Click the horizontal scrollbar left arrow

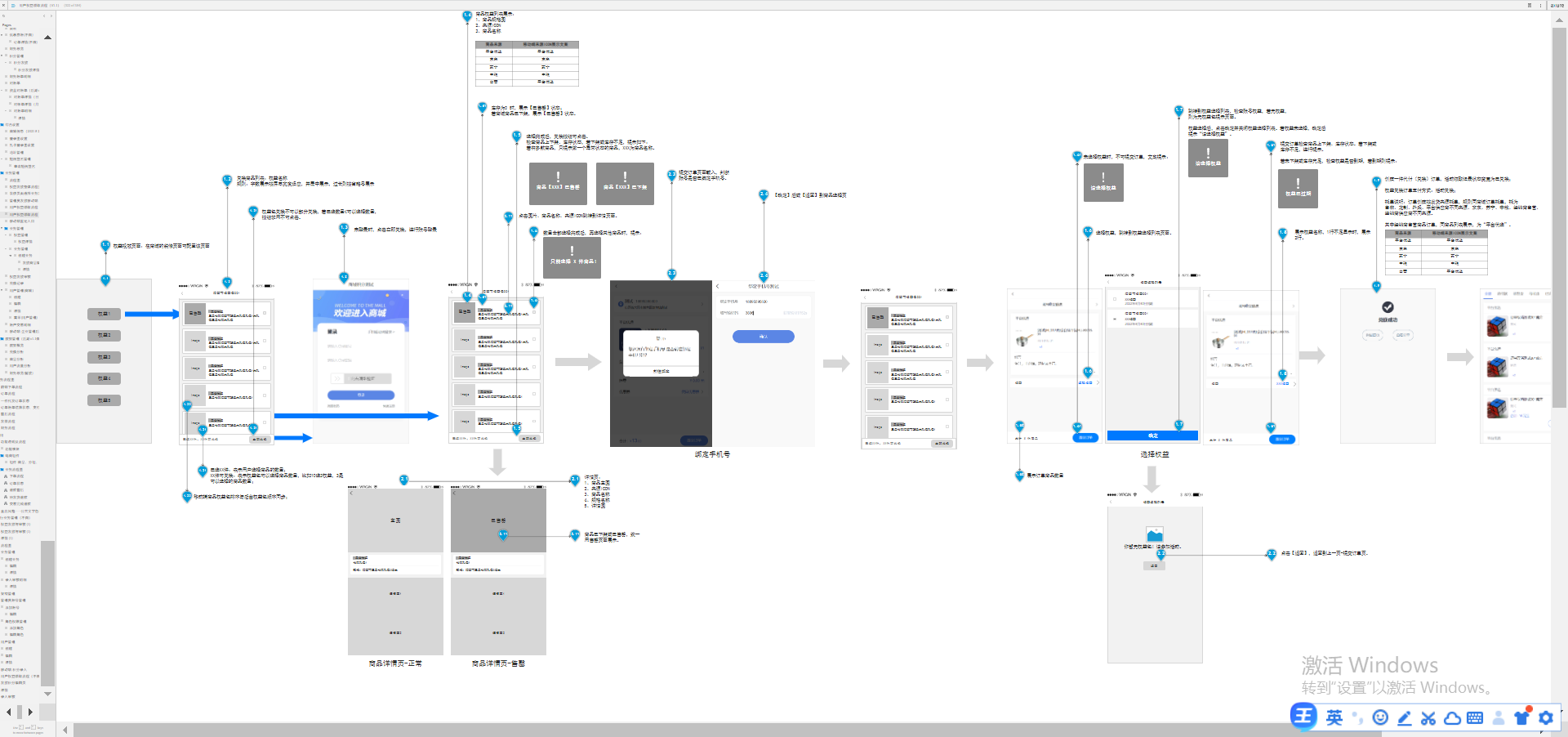click(x=65, y=730)
